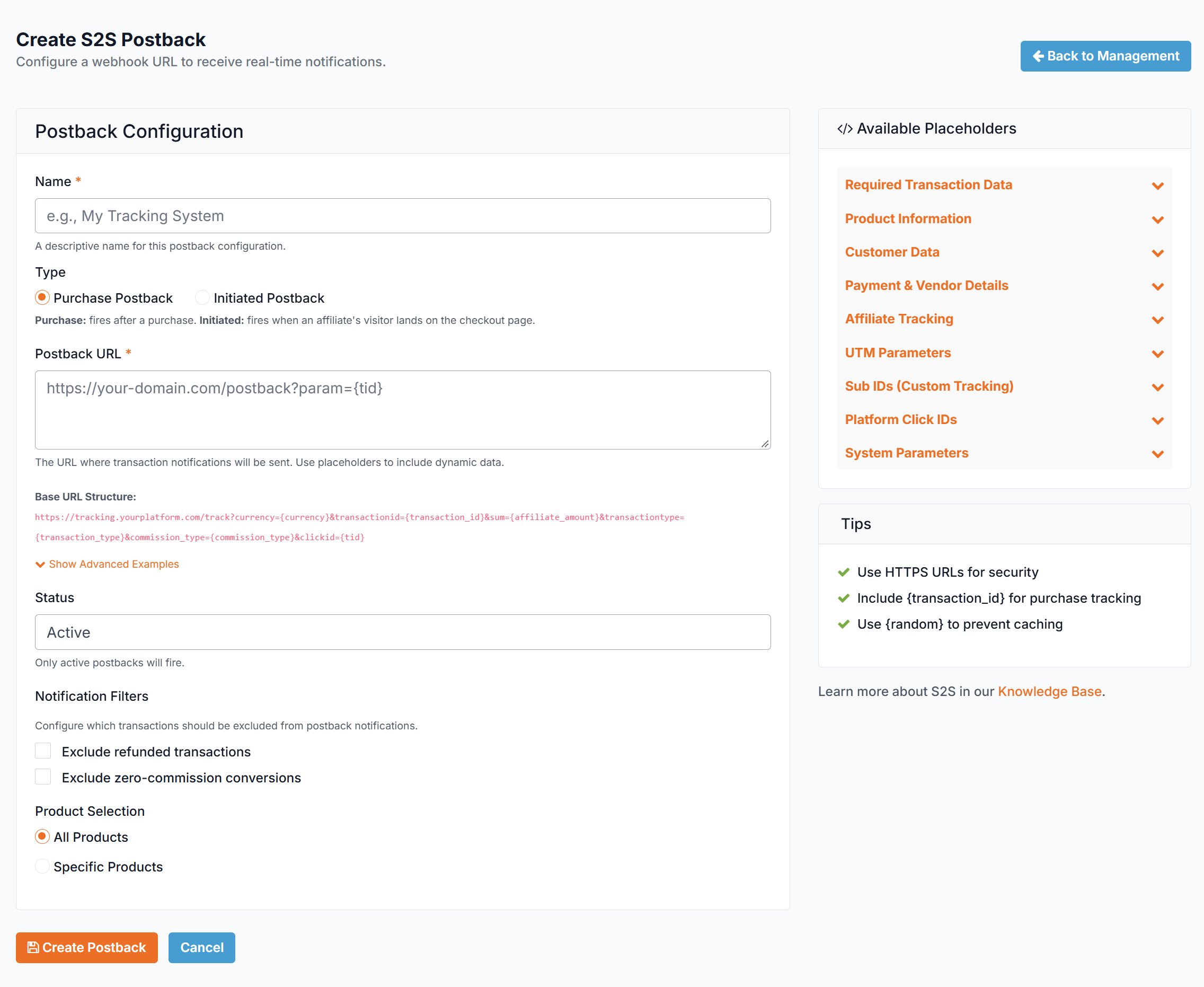The height and width of the screenshot is (987, 1204).
Task: Click the Create Postback button
Action: [87, 947]
